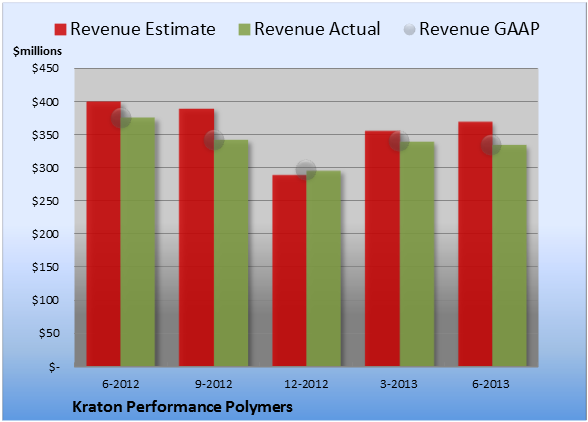The width and height of the screenshot is (588, 422).
Task: Select the 'Revenue Actual' legend label
Action: pyautogui.click(x=317, y=29)
